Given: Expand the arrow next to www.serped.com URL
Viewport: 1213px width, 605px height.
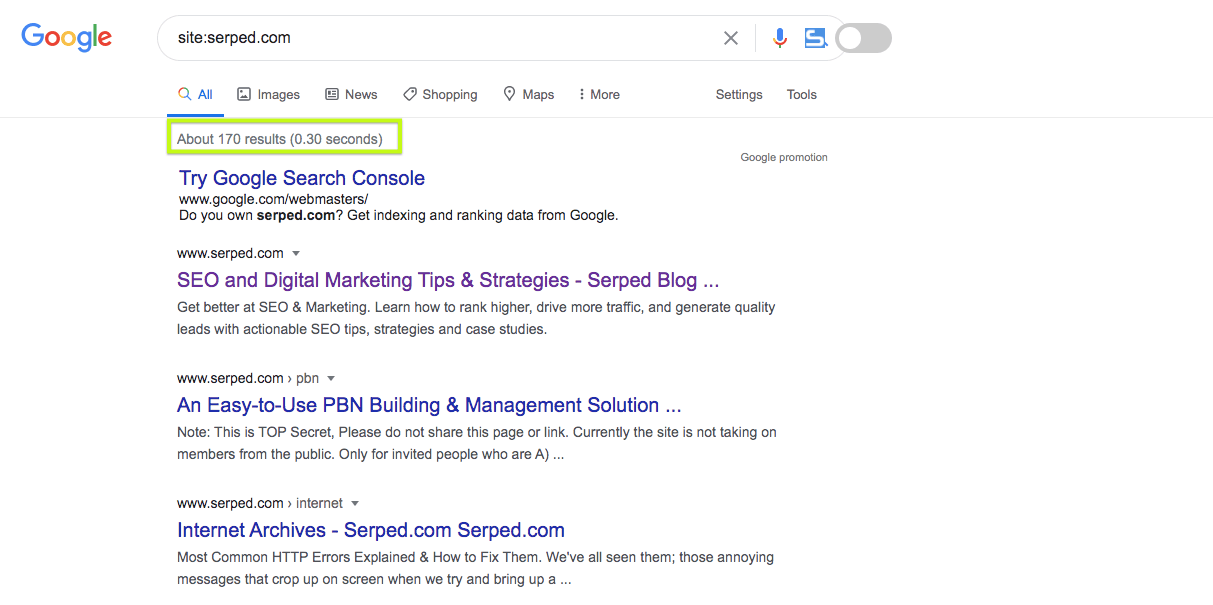Looking at the screenshot, I should pyautogui.click(x=296, y=254).
